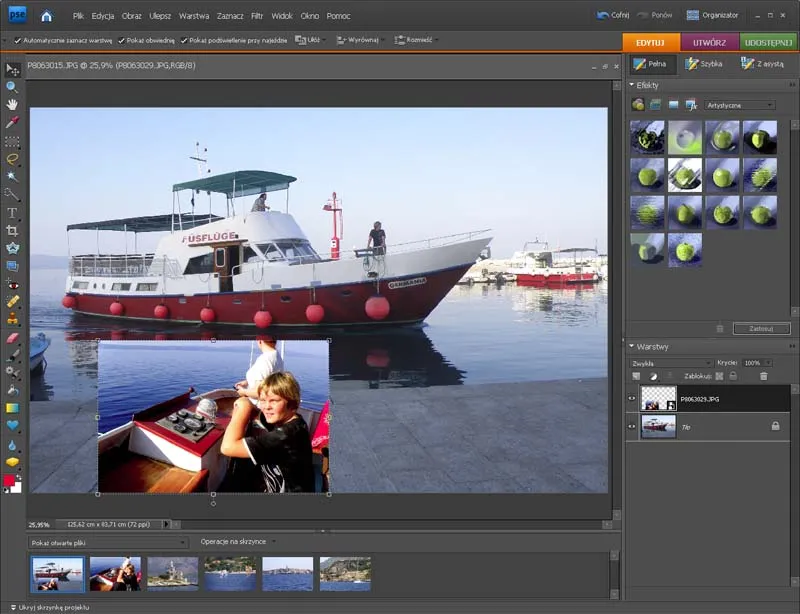Viewport: 800px width, 614px height.
Task: Choose the Crop tool
Action: [12, 231]
